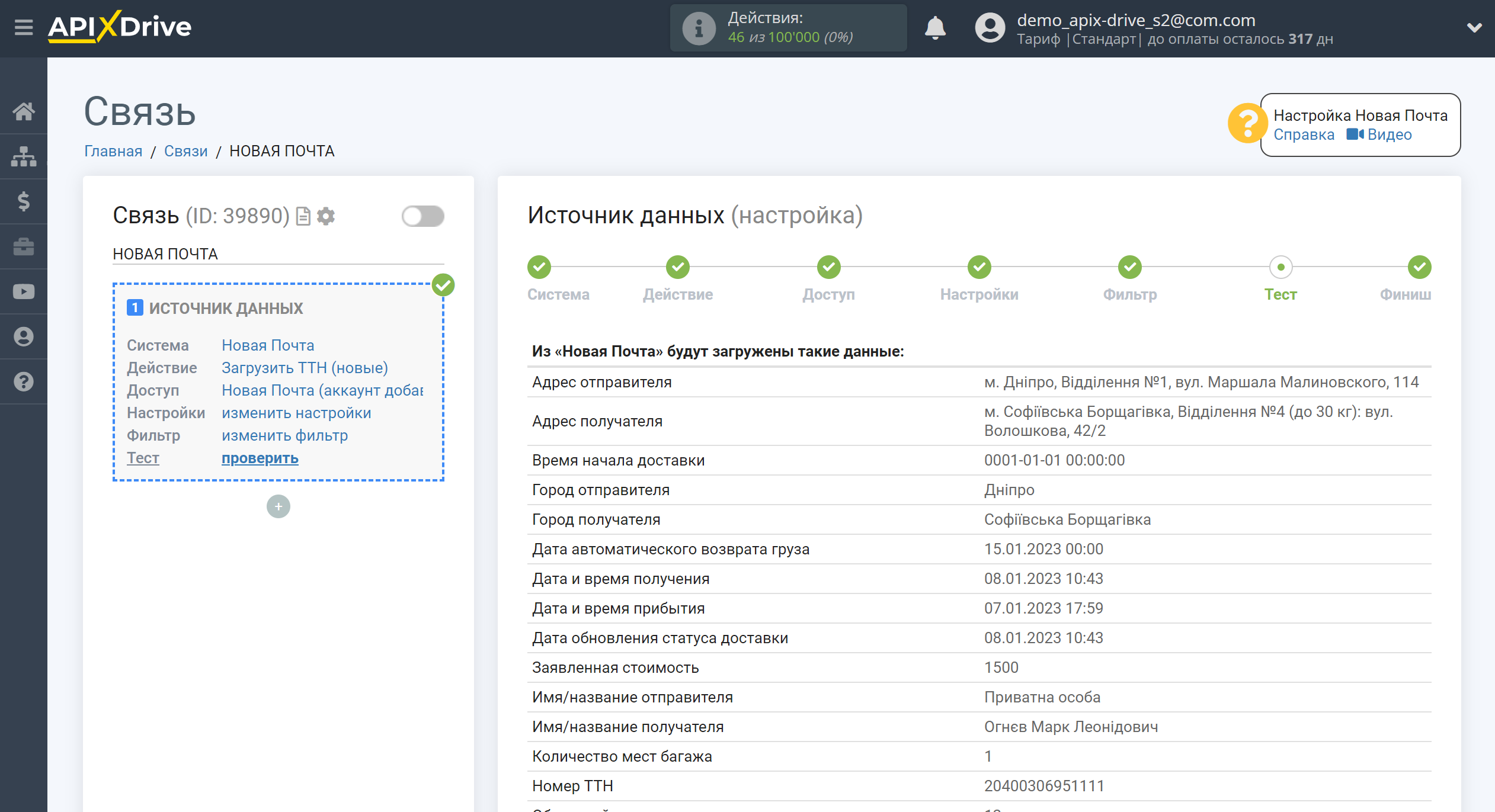The image size is (1495, 812).
Task: Toggle the connection on/off switch
Action: pyautogui.click(x=422, y=216)
